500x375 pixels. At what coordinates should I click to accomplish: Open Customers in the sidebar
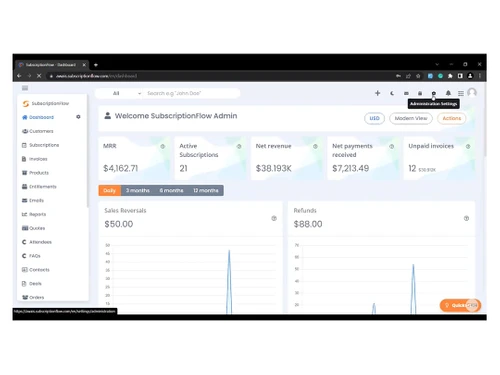[x=38, y=131]
